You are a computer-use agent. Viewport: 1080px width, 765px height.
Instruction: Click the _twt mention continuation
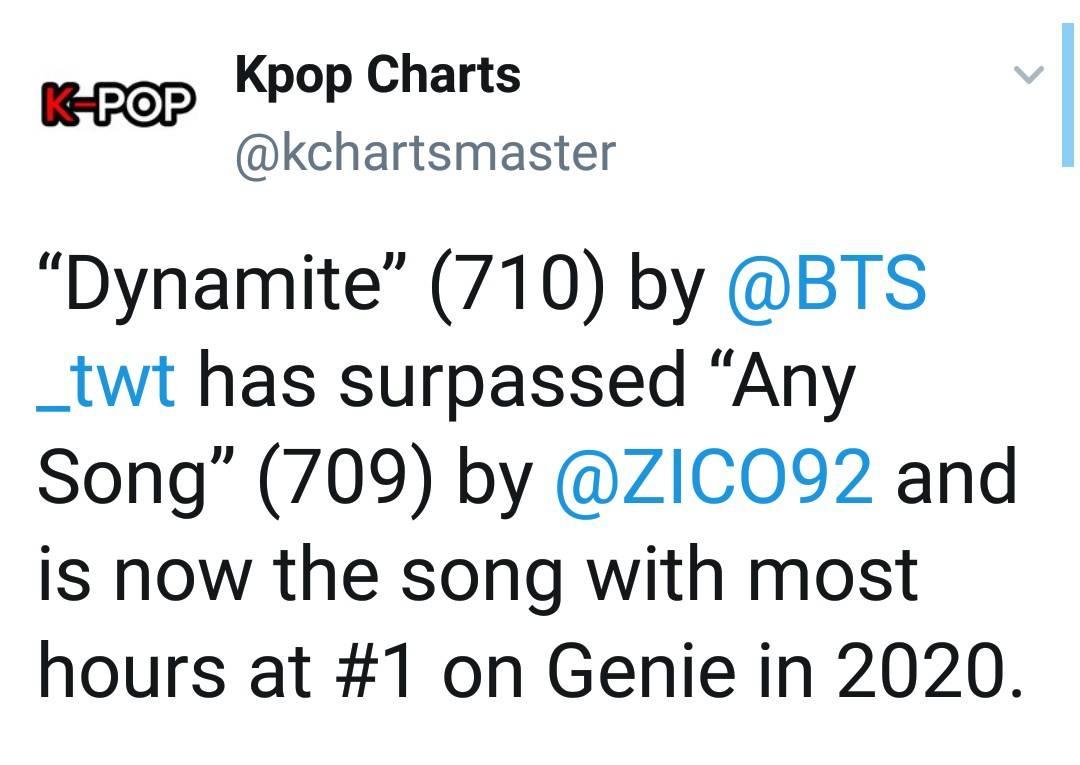point(105,381)
